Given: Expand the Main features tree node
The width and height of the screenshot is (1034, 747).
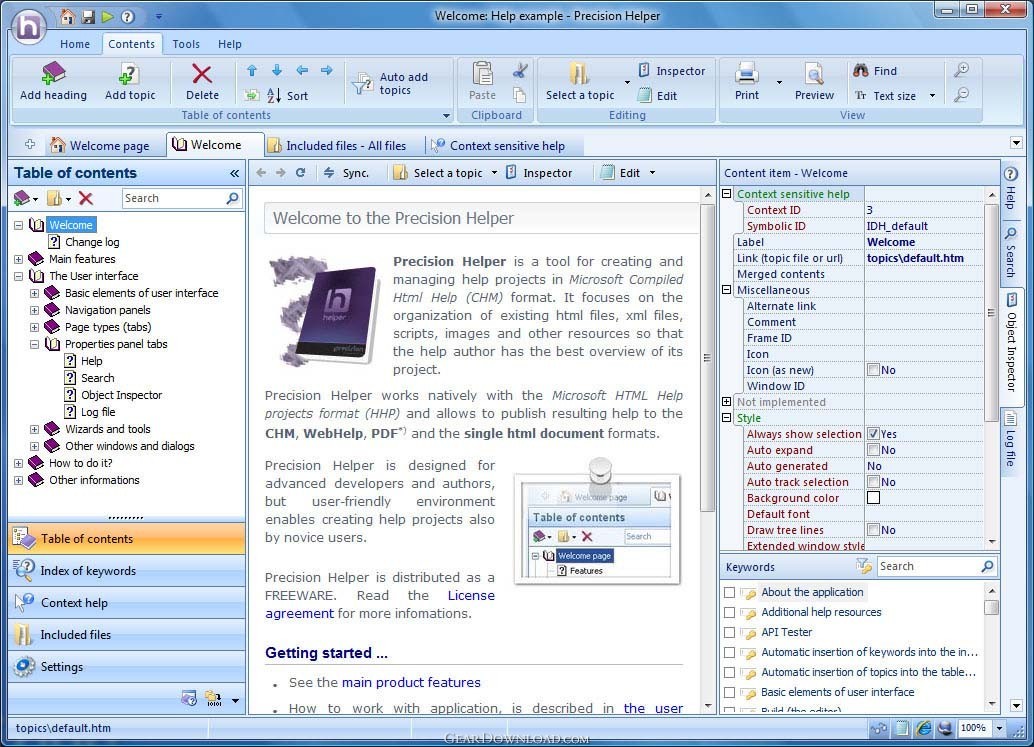Looking at the screenshot, I should point(18,259).
